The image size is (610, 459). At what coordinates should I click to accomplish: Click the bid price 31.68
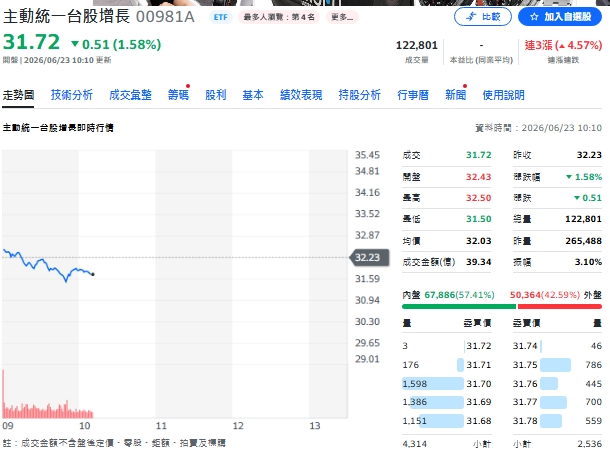[x=479, y=421]
